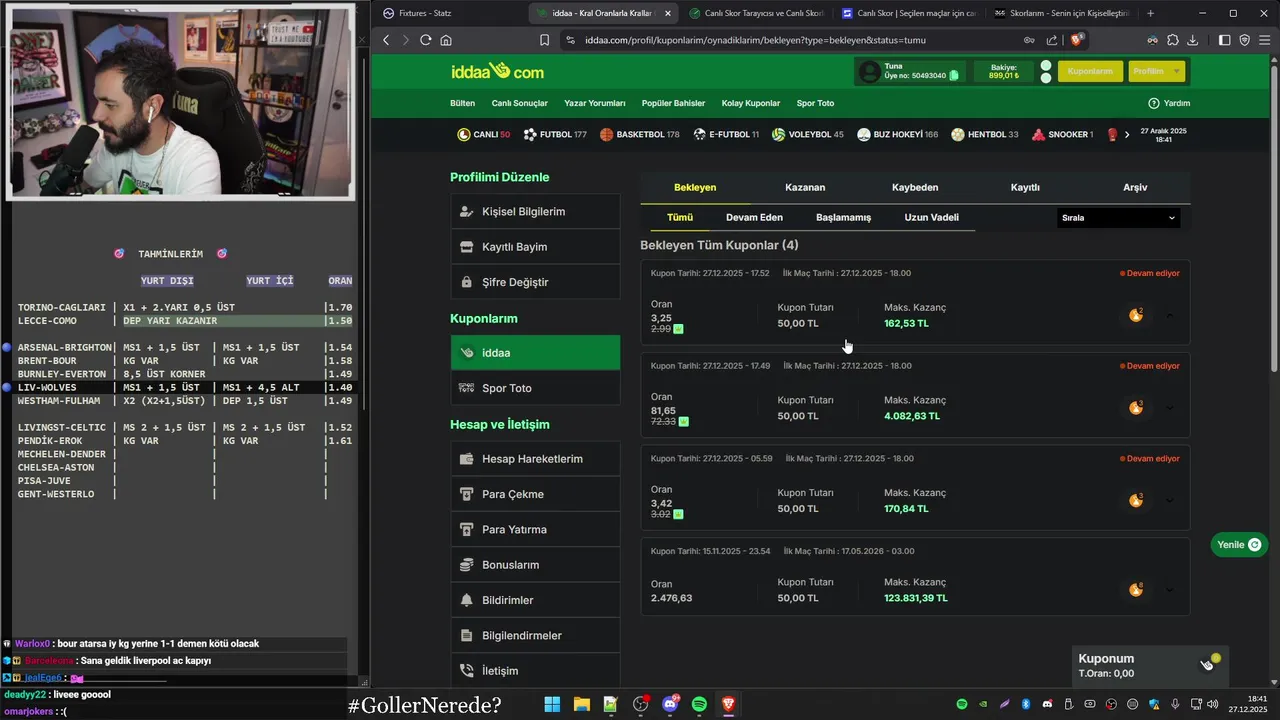Open the CANLI live matches category
This screenshot has width=1280, height=720.
(x=484, y=134)
